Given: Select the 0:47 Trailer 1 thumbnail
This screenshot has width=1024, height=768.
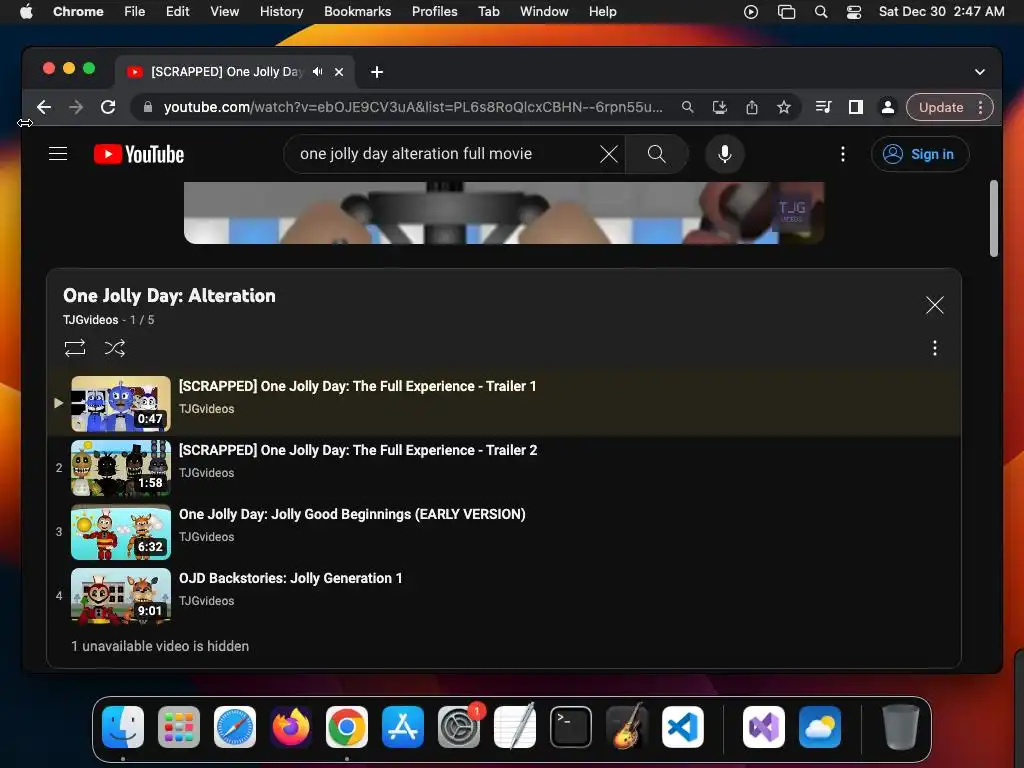Looking at the screenshot, I should (121, 404).
